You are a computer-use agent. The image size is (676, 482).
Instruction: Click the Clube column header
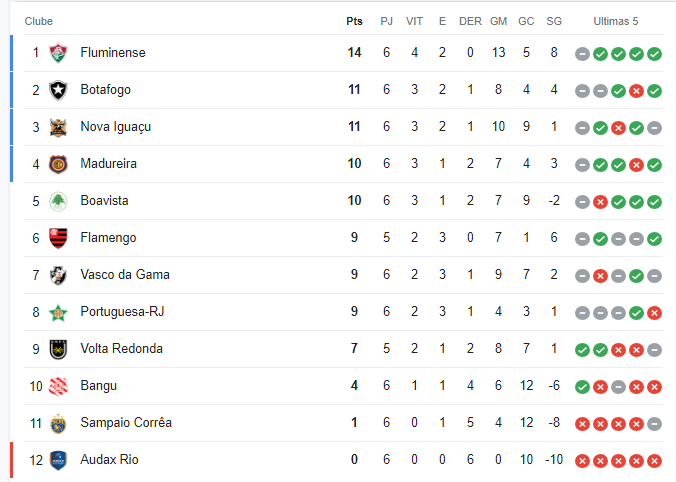pyautogui.click(x=38, y=21)
